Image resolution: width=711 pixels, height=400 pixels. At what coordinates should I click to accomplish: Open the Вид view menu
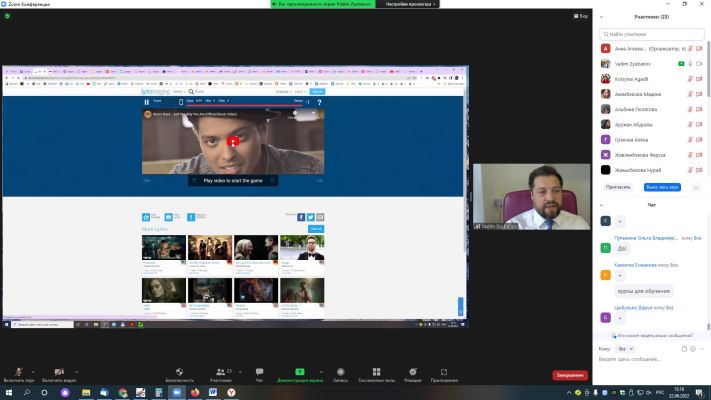(x=581, y=16)
